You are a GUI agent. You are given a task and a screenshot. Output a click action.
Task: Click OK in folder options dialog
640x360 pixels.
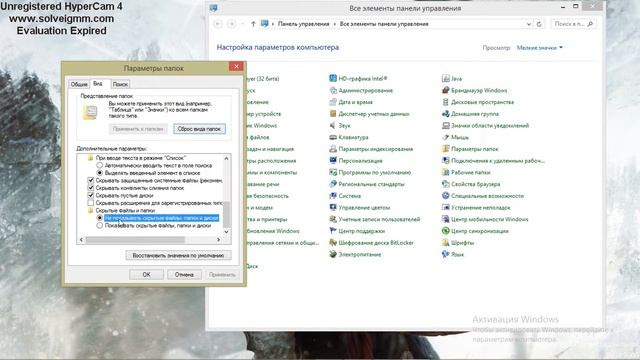[x=147, y=275]
